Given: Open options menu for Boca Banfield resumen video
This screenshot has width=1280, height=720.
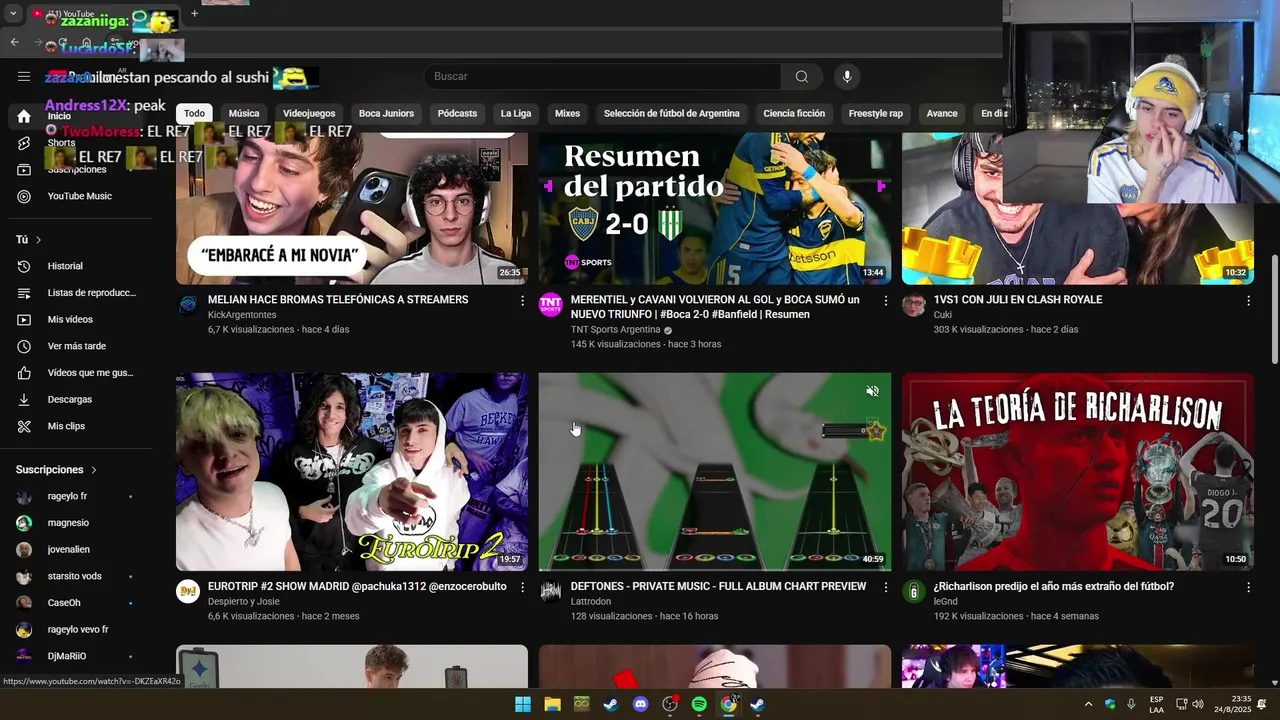Looking at the screenshot, I should [885, 300].
